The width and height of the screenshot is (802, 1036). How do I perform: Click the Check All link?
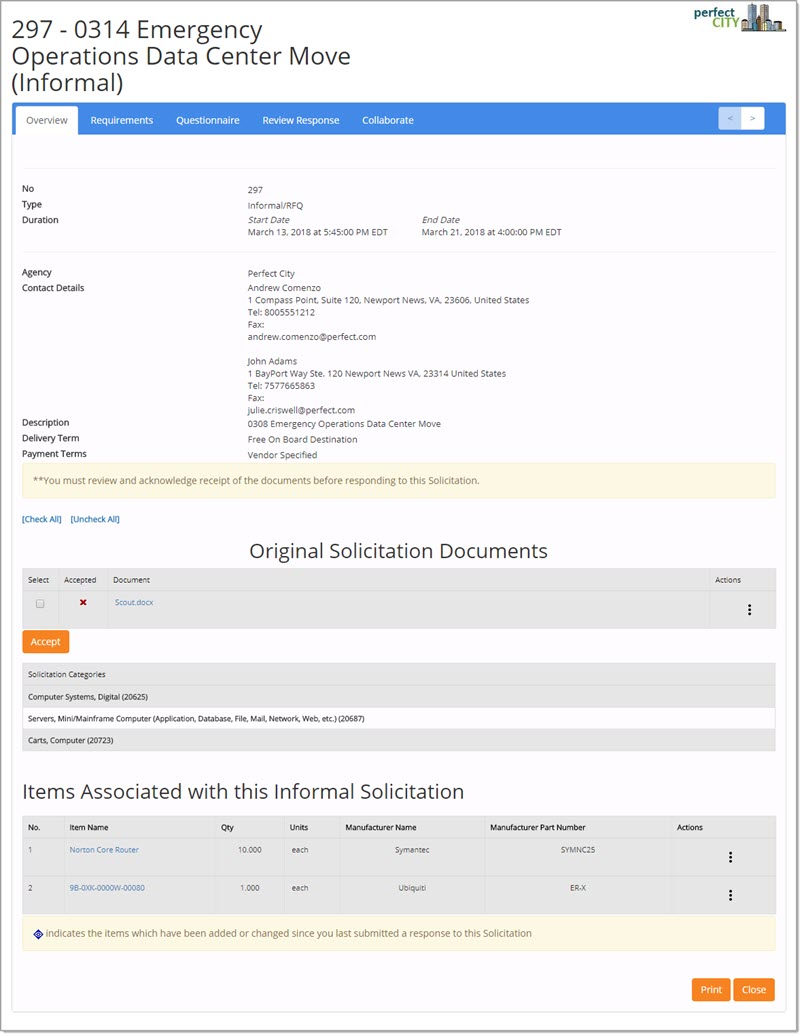[x=42, y=520]
